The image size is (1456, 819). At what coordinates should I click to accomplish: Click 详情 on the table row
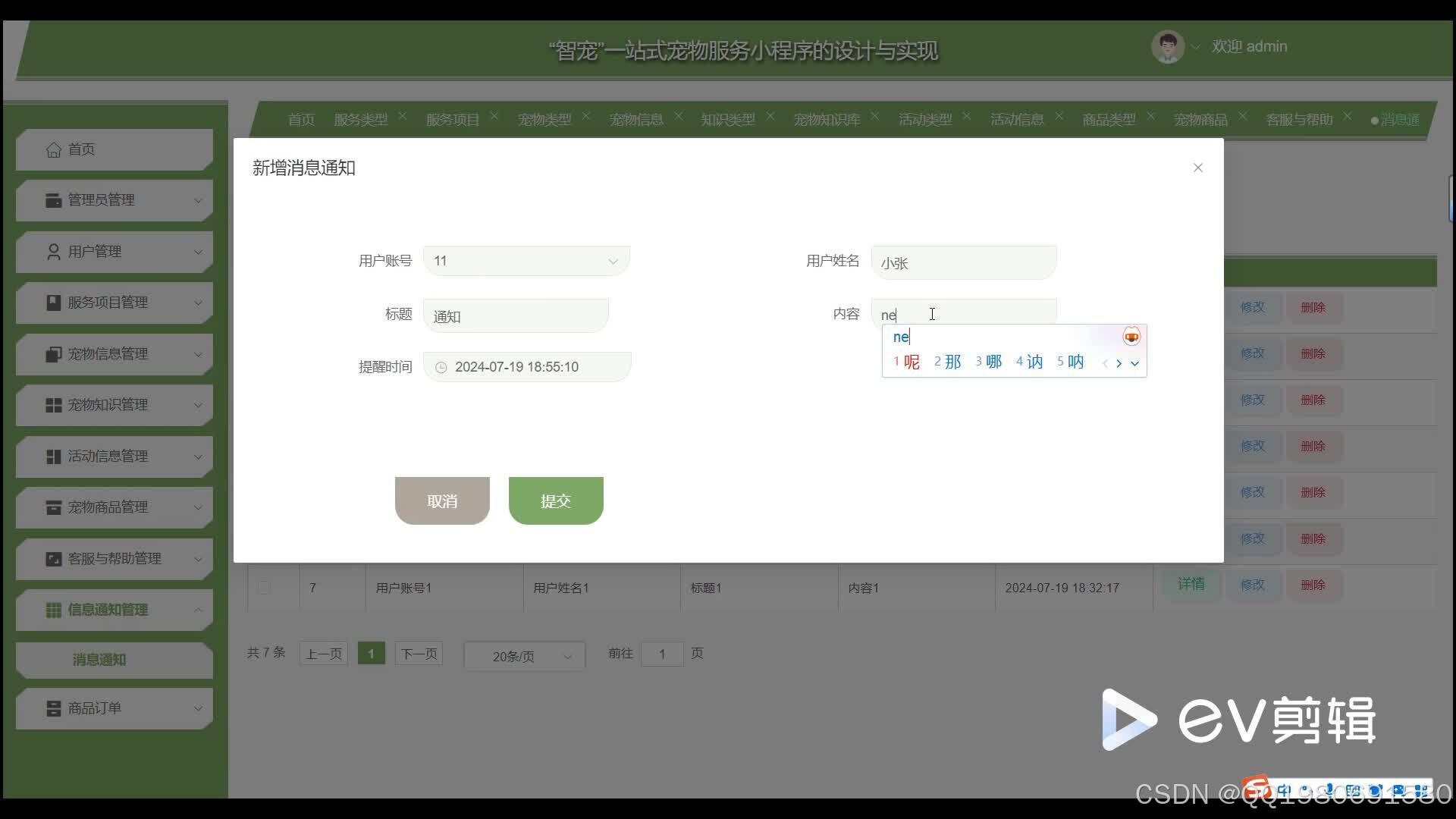point(1191,584)
